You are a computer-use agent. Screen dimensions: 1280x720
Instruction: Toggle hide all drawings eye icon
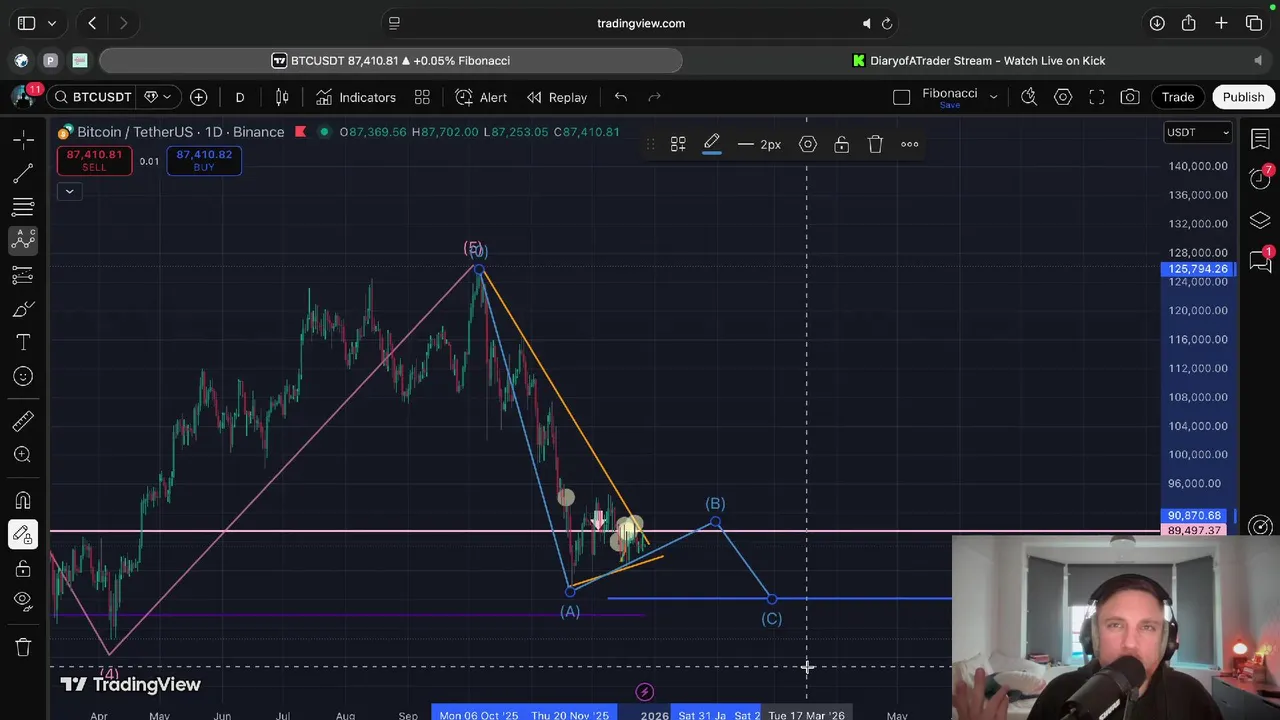point(23,601)
